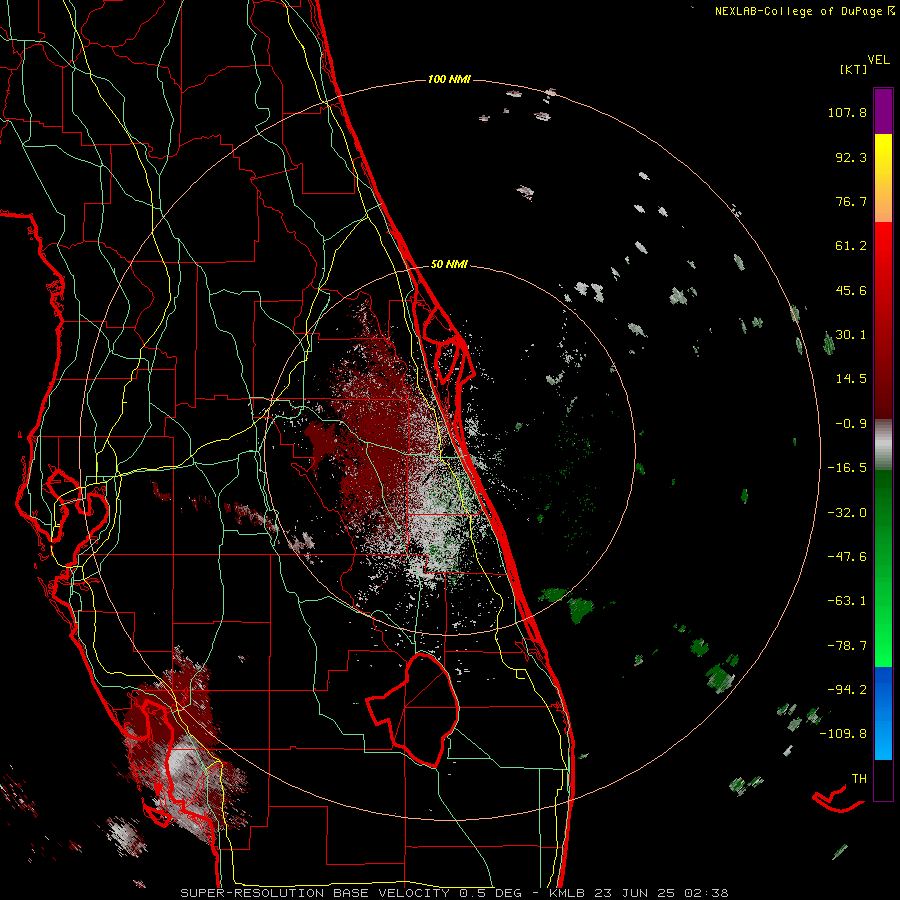Click the 50 NMI range ring label
Image resolution: width=900 pixels, height=900 pixels.
pos(449,265)
